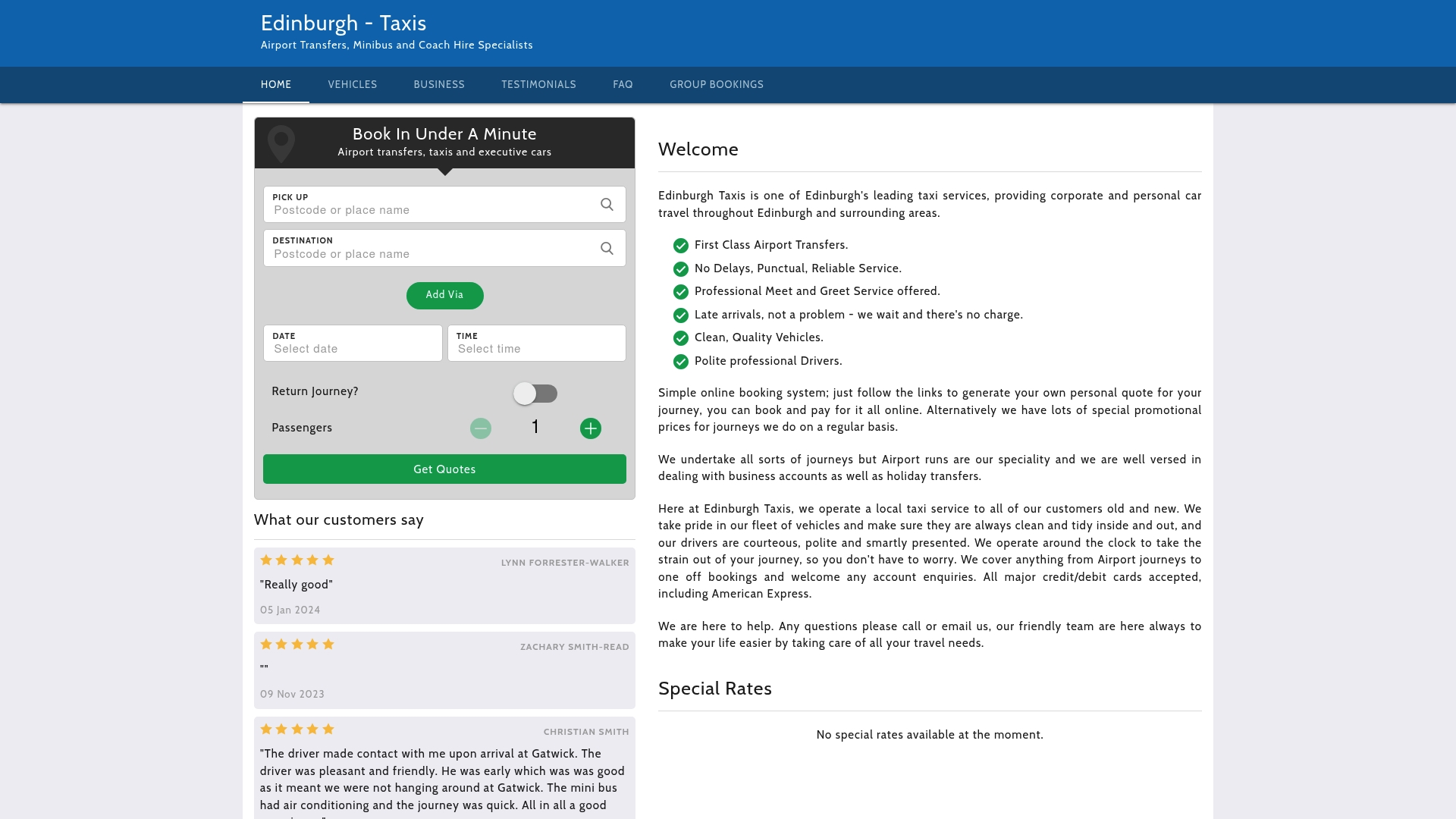The image size is (1456, 819).
Task: Switch to the VEHICLES tab
Action: tap(352, 84)
